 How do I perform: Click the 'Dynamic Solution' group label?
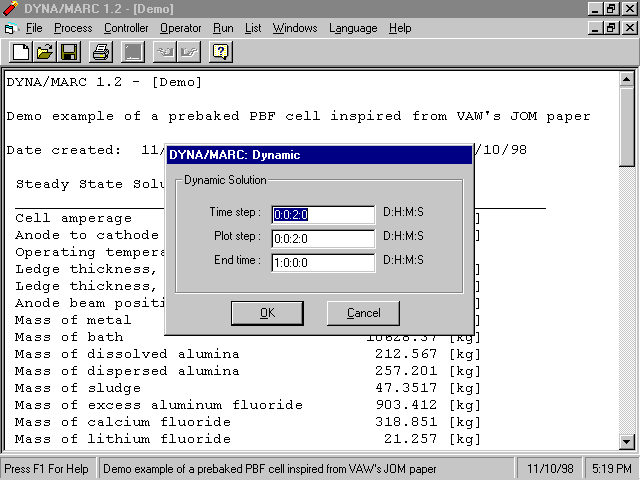pos(225,180)
